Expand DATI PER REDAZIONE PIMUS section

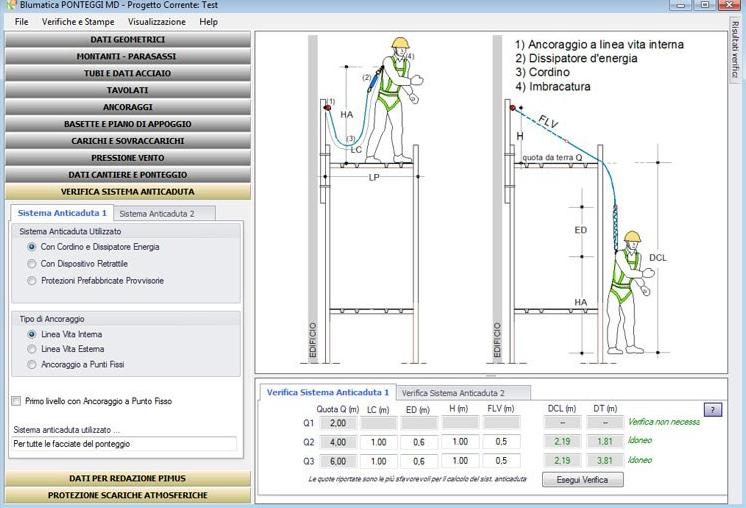click(x=127, y=478)
